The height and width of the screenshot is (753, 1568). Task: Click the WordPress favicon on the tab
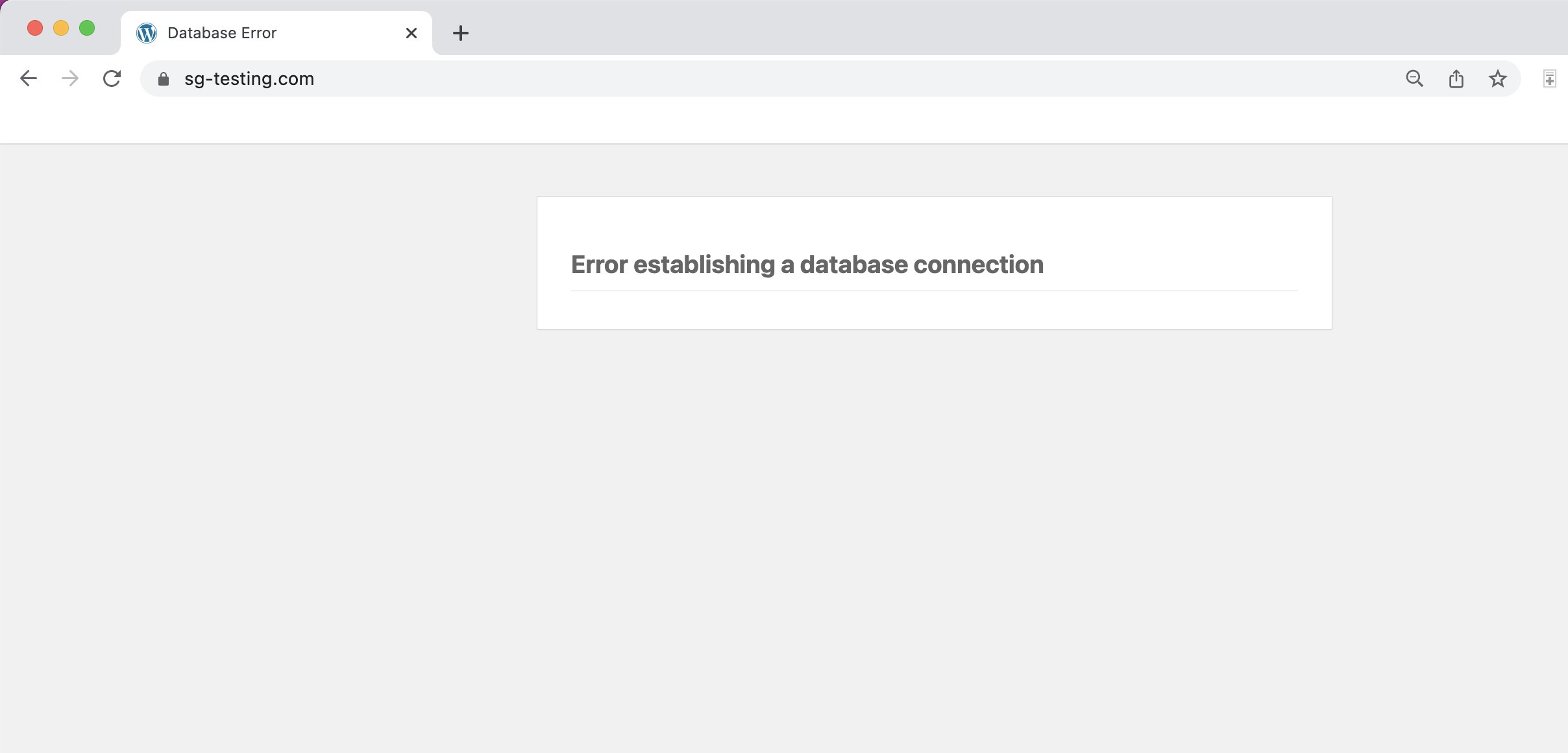click(147, 32)
